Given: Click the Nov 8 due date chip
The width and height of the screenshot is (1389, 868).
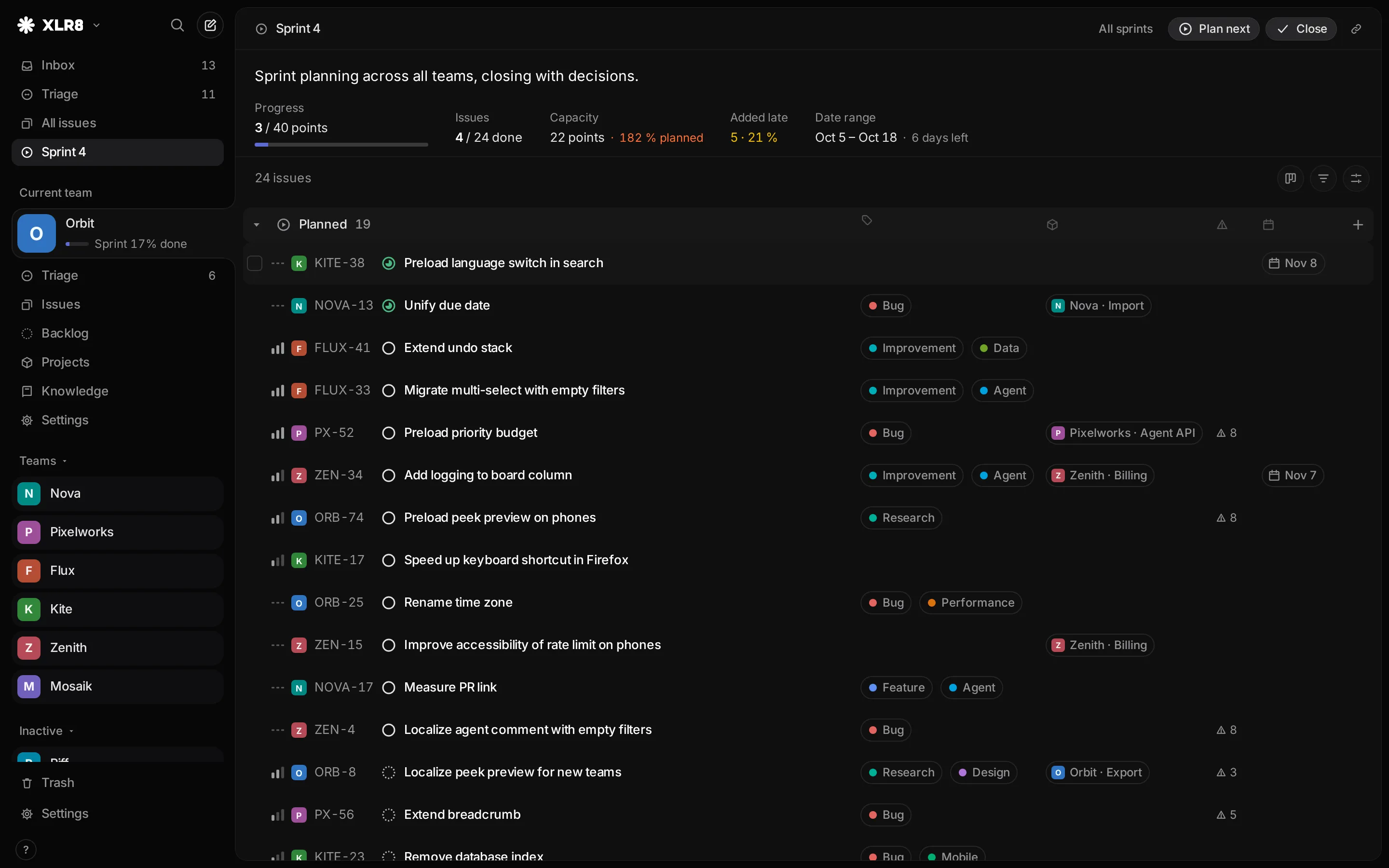Looking at the screenshot, I should point(1293,263).
